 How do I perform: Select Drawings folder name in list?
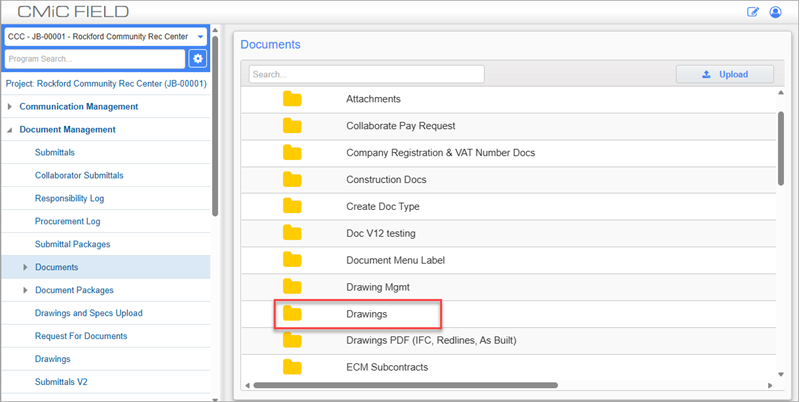point(366,314)
